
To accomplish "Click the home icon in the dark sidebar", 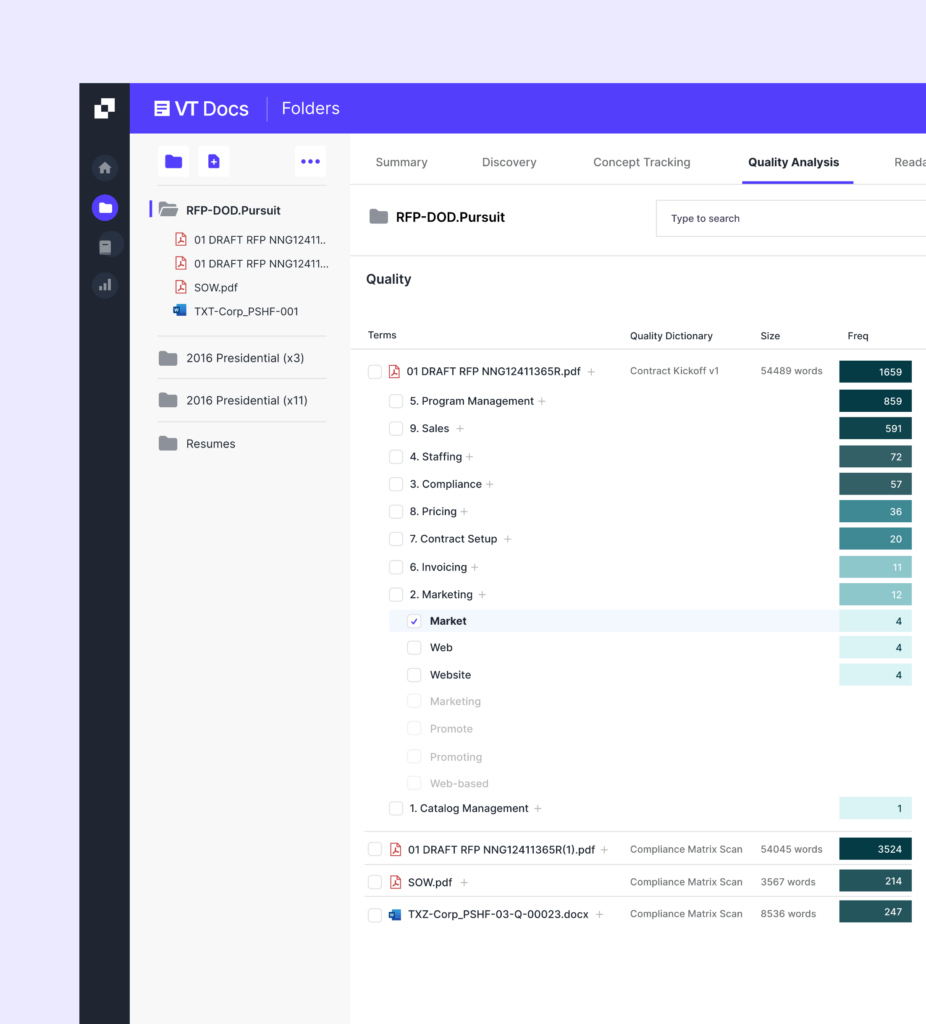I will [x=105, y=168].
